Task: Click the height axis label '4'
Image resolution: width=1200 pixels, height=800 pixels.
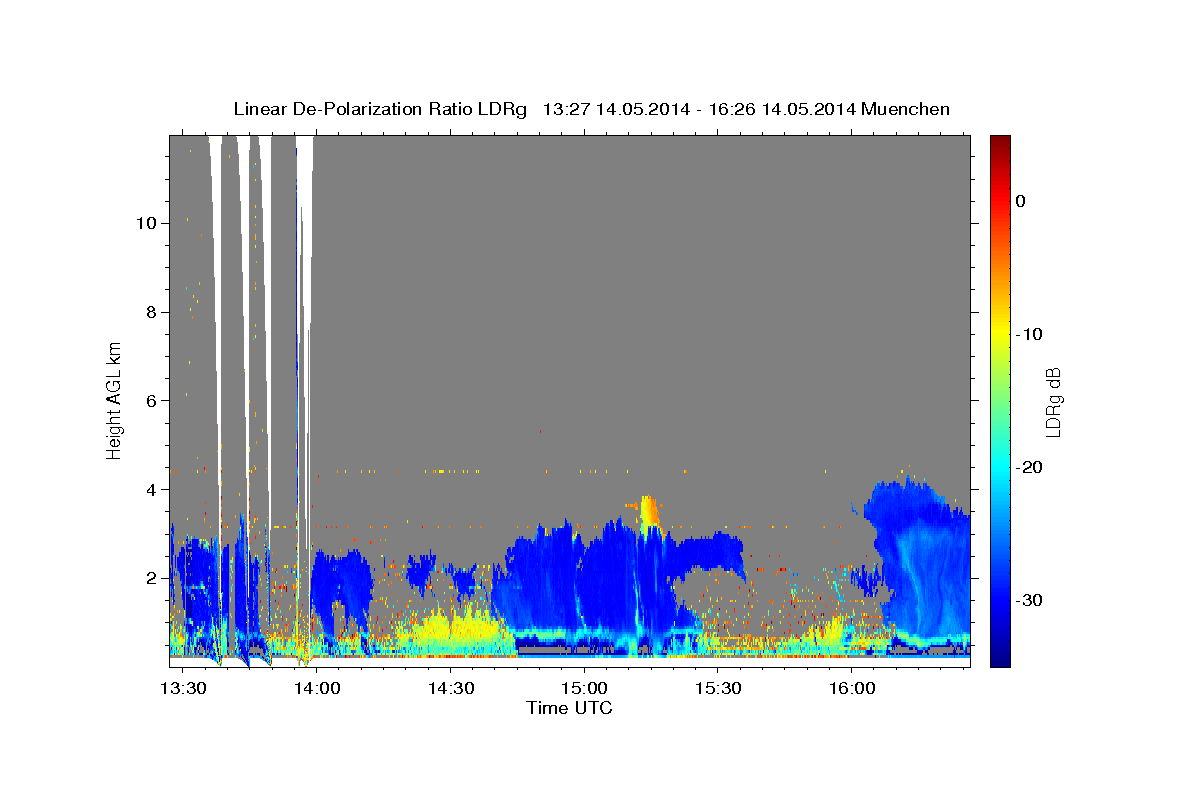Action: [149, 490]
